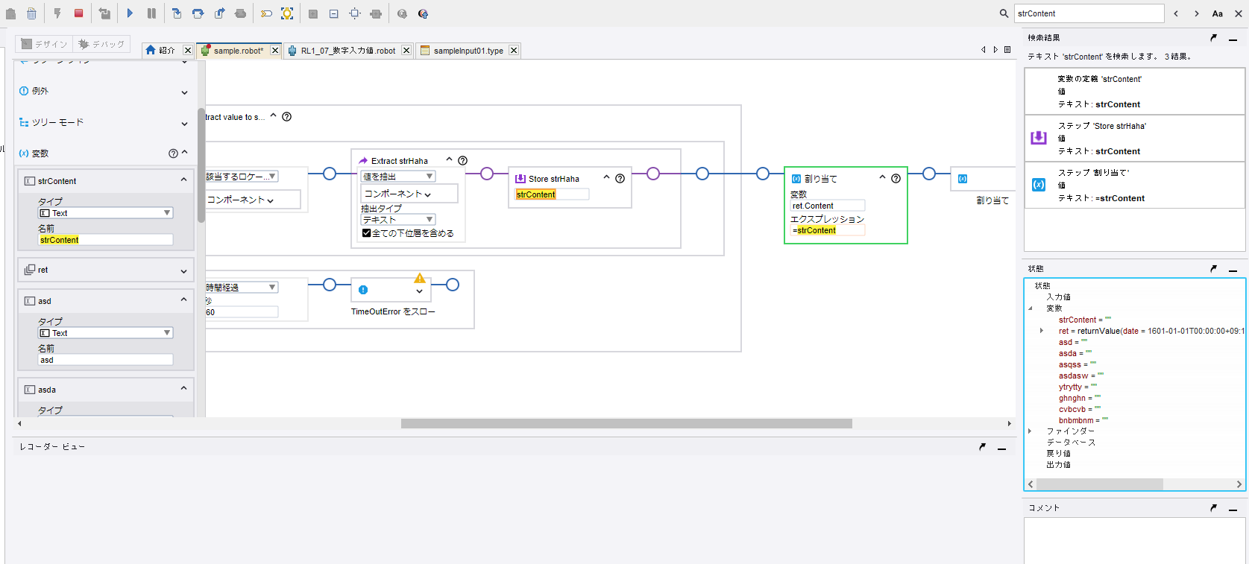Open the 値を抽出 dropdown

[x=398, y=176]
